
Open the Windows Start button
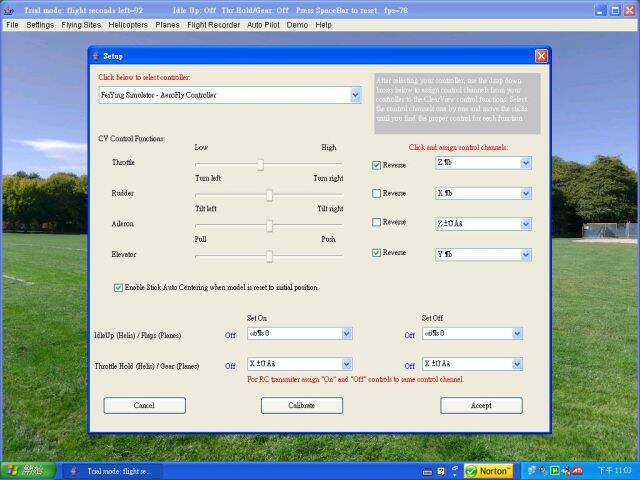pos(28,471)
